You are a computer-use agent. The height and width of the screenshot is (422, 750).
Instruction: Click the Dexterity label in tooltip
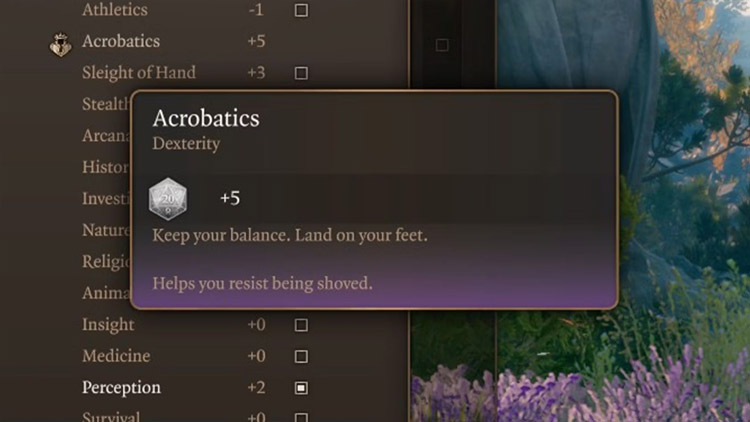(x=186, y=144)
